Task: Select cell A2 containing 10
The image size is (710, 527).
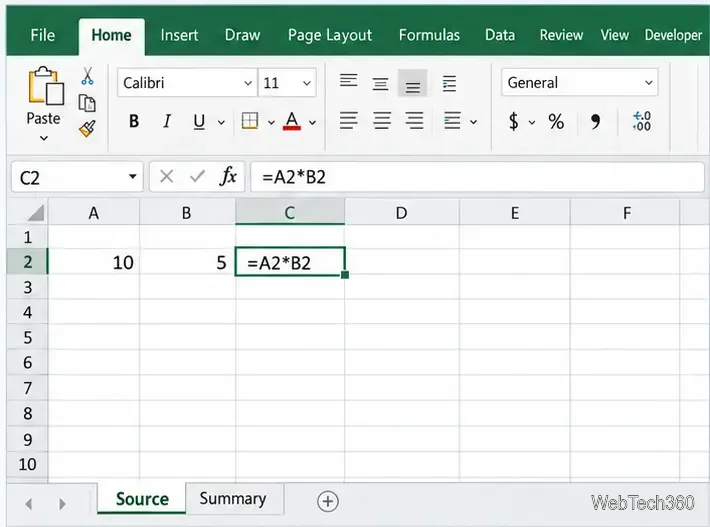Action: [94, 262]
